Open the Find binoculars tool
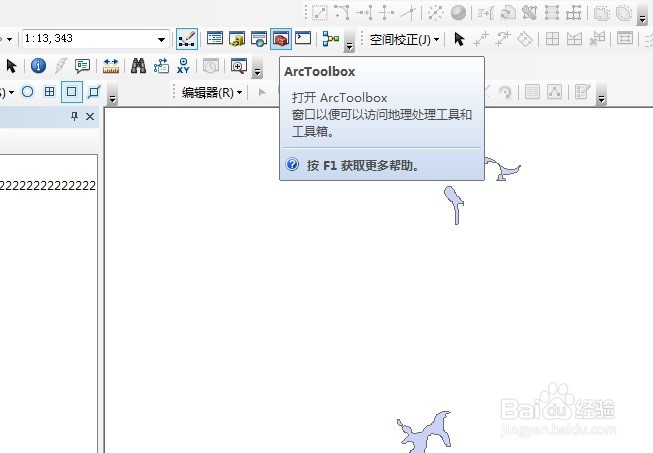This screenshot has height=453, width=653. coord(138,66)
